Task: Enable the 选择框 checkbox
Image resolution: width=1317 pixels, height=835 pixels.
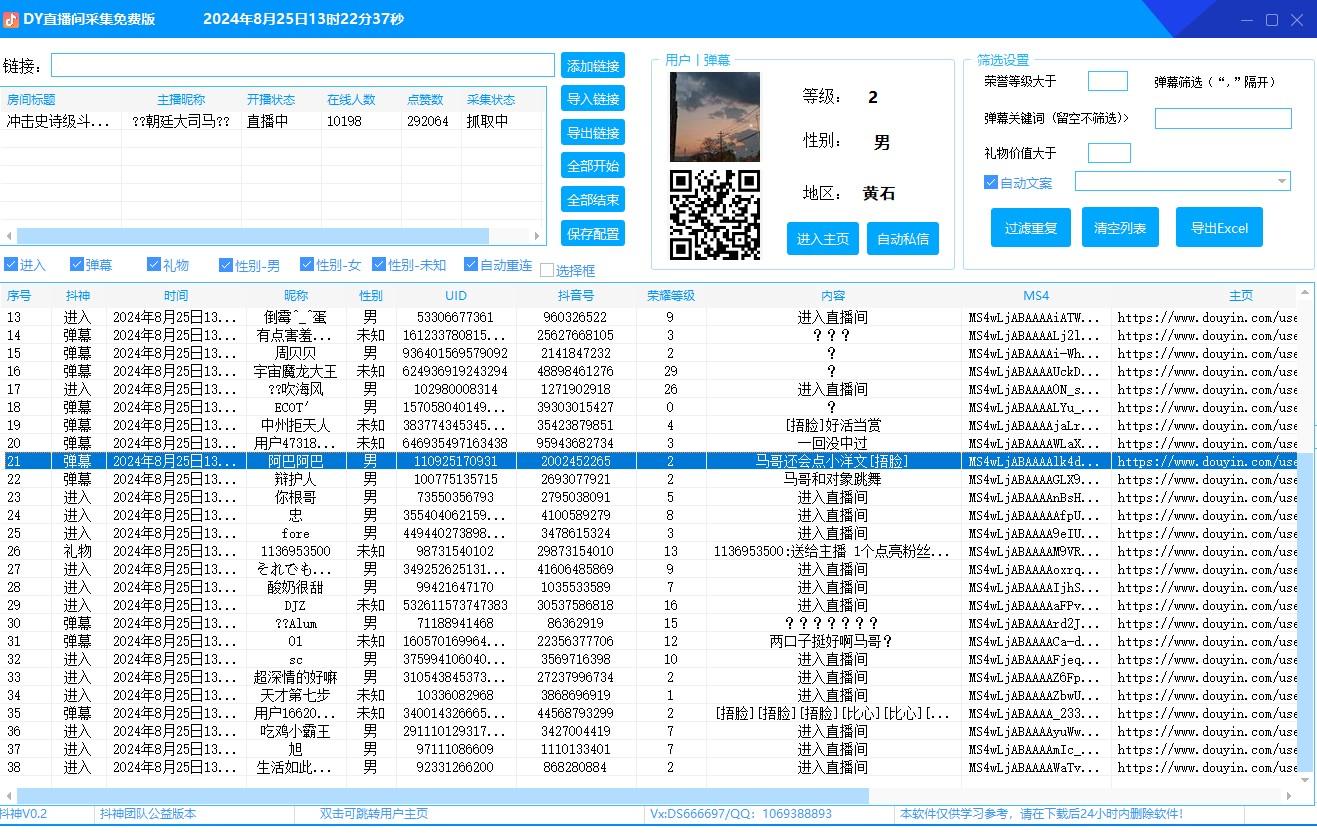Action: (x=547, y=269)
